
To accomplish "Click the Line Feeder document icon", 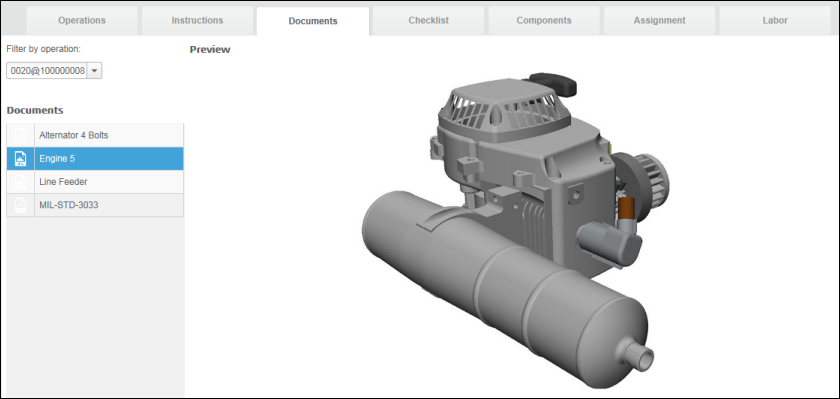I will click(x=20, y=182).
